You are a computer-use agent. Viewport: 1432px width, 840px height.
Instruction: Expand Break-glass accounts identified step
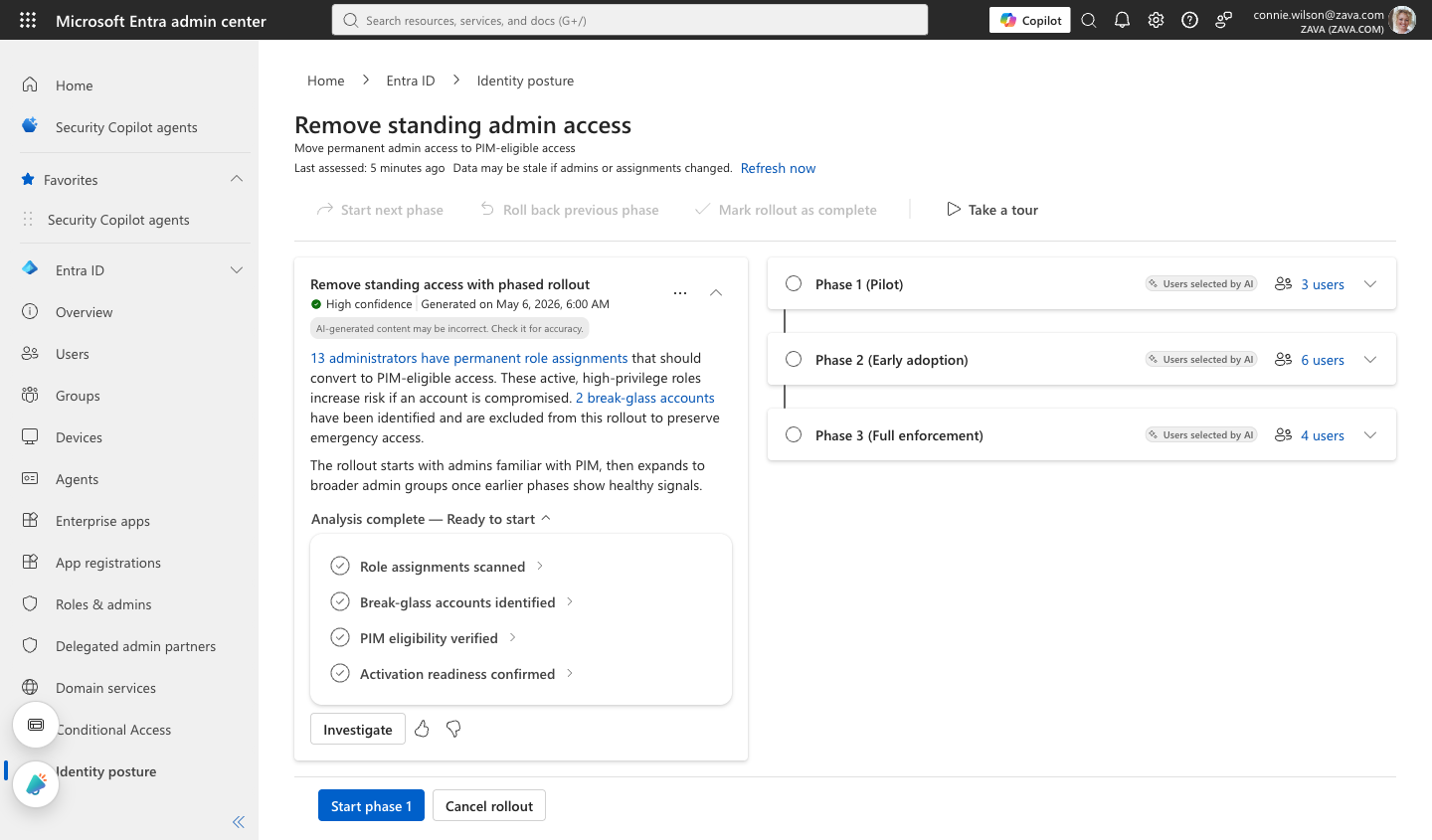pos(570,601)
